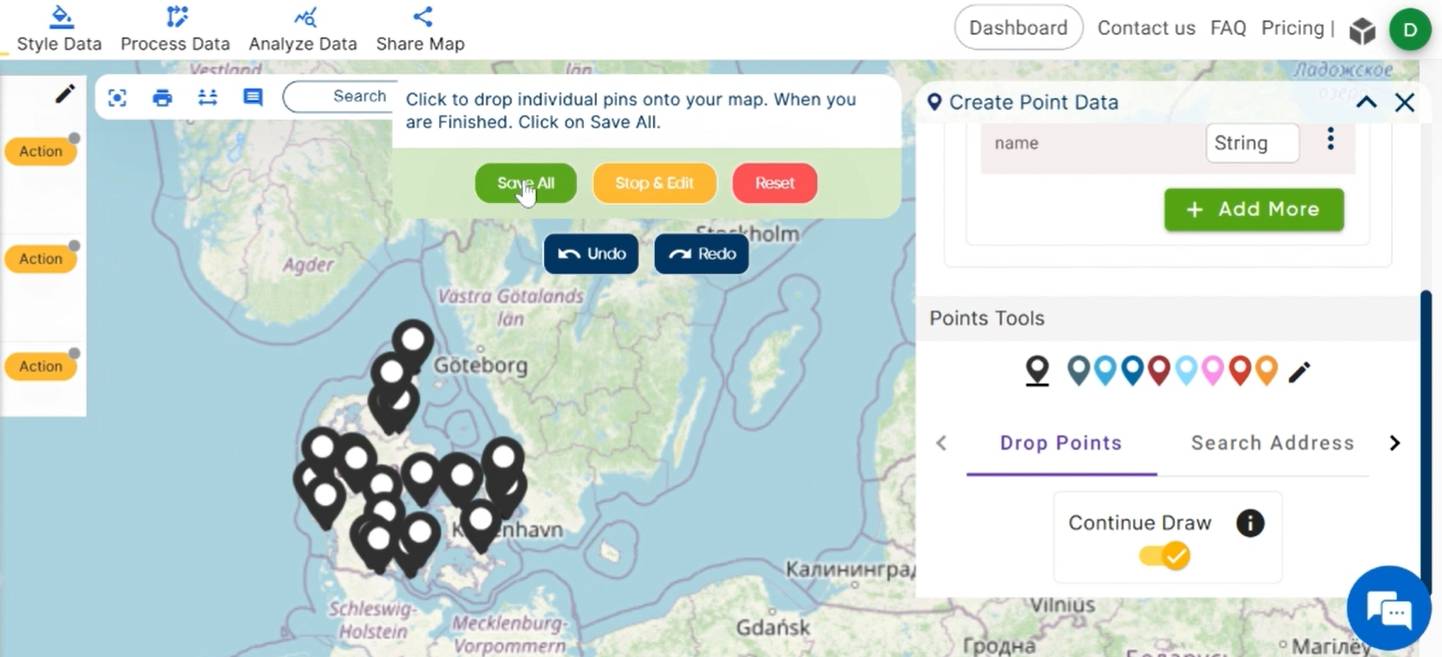
Task: Click the 3D cube icon in header
Action: [x=1362, y=31]
